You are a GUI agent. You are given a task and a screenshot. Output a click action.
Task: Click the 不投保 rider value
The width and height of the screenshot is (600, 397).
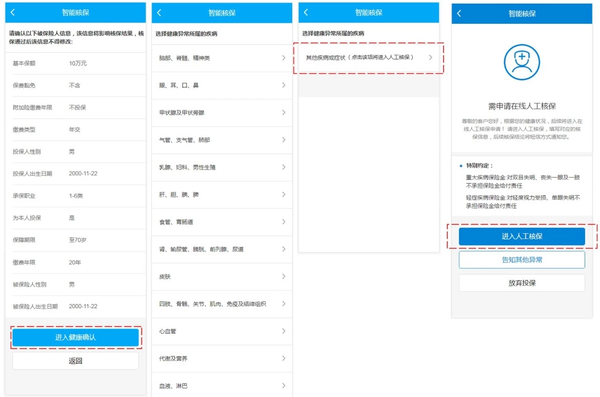click(x=77, y=107)
